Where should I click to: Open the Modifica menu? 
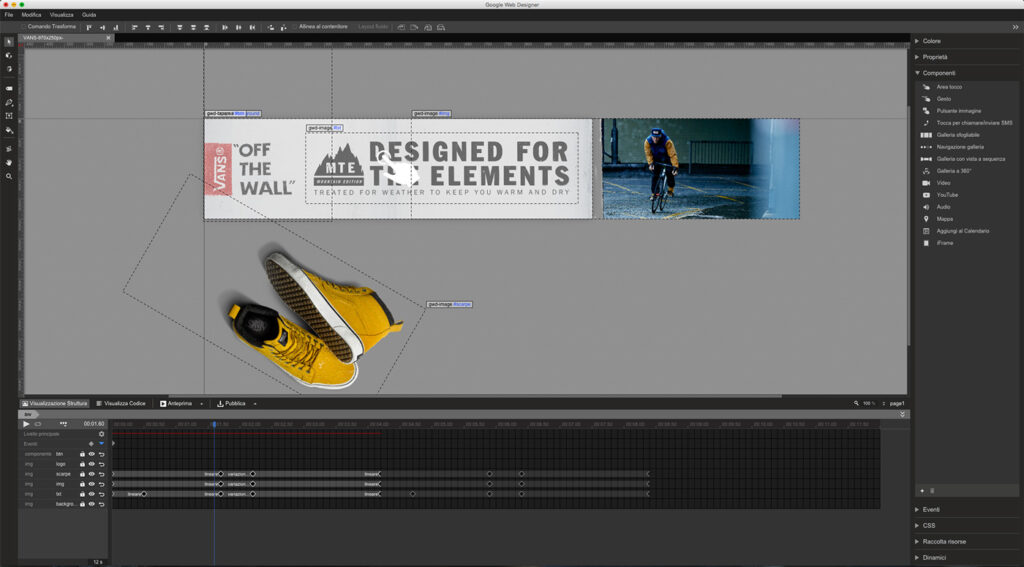point(31,14)
